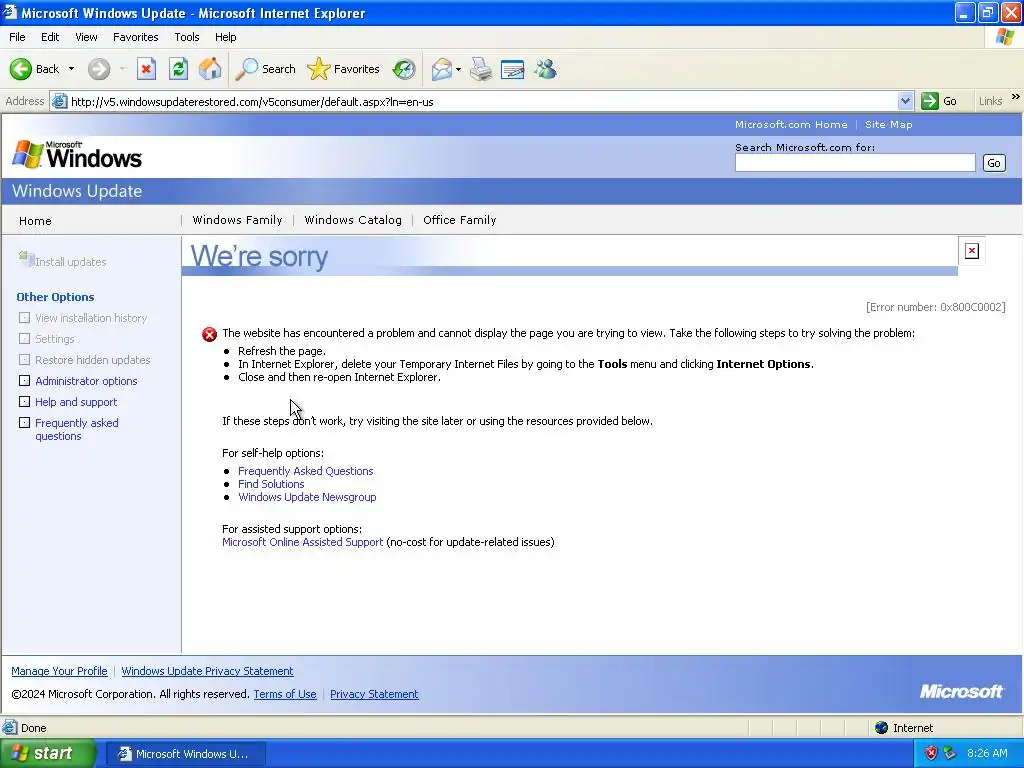Click the Go button beside Microsoft search
The width and height of the screenshot is (1024, 768).
pyautogui.click(x=994, y=163)
